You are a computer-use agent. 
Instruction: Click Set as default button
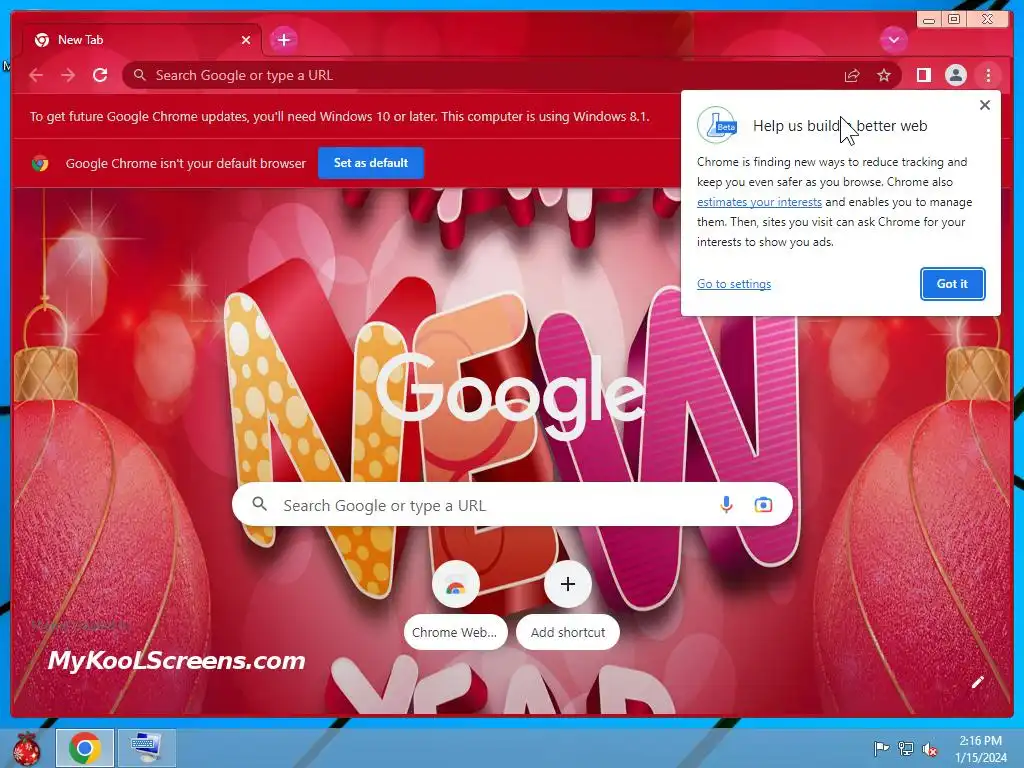[x=371, y=163]
